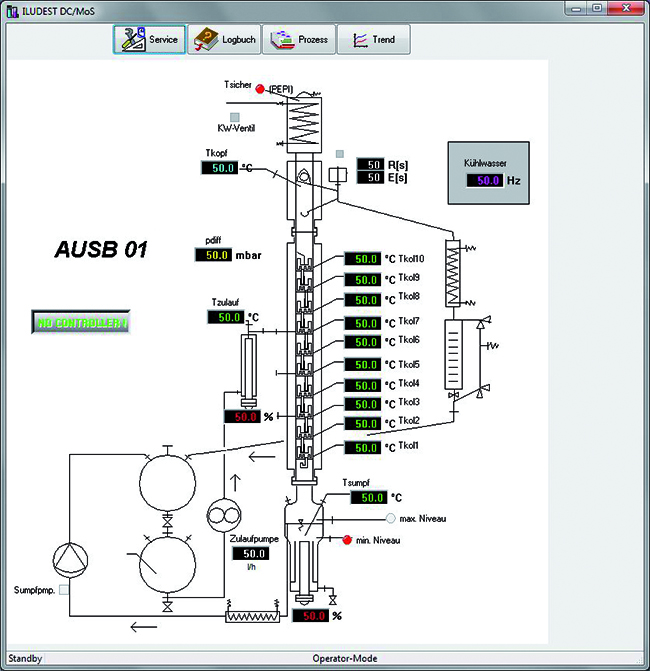Click the valve below distillate receiver
The width and height of the screenshot is (650, 671).
[x=454, y=395]
